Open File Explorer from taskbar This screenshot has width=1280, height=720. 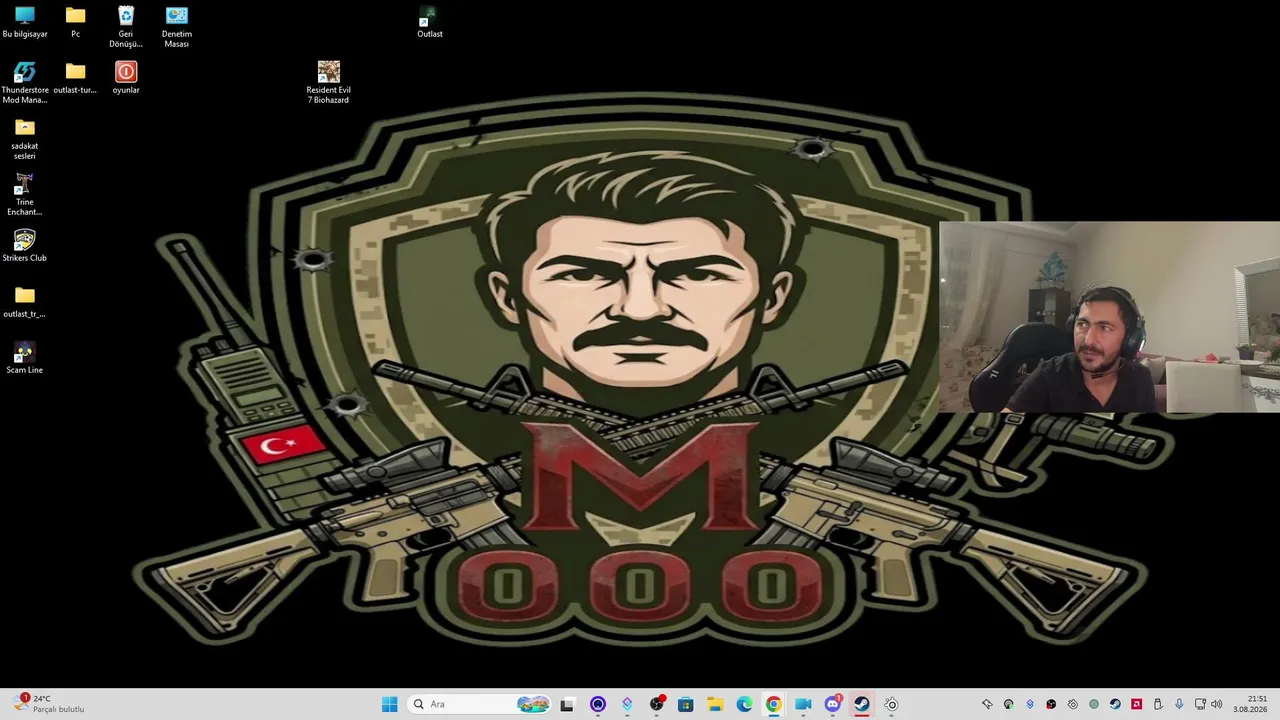pyautogui.click(x=715, y=704)
